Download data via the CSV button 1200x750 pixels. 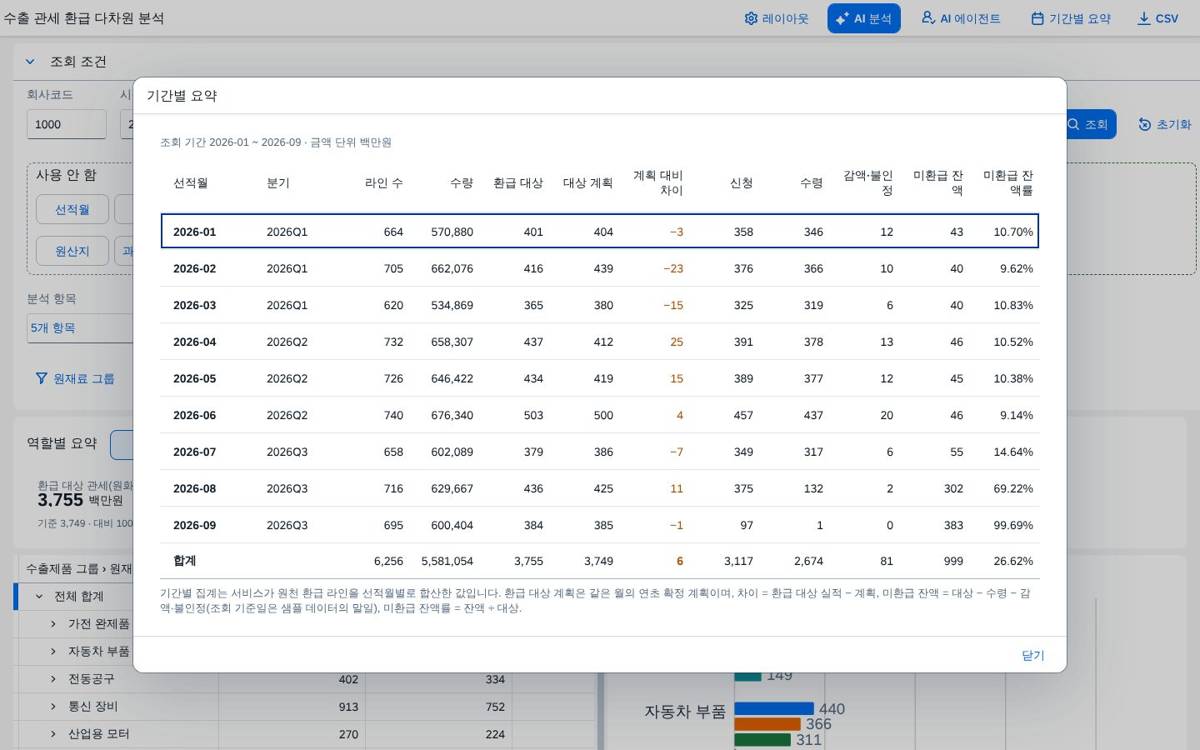pos(1157,18)
